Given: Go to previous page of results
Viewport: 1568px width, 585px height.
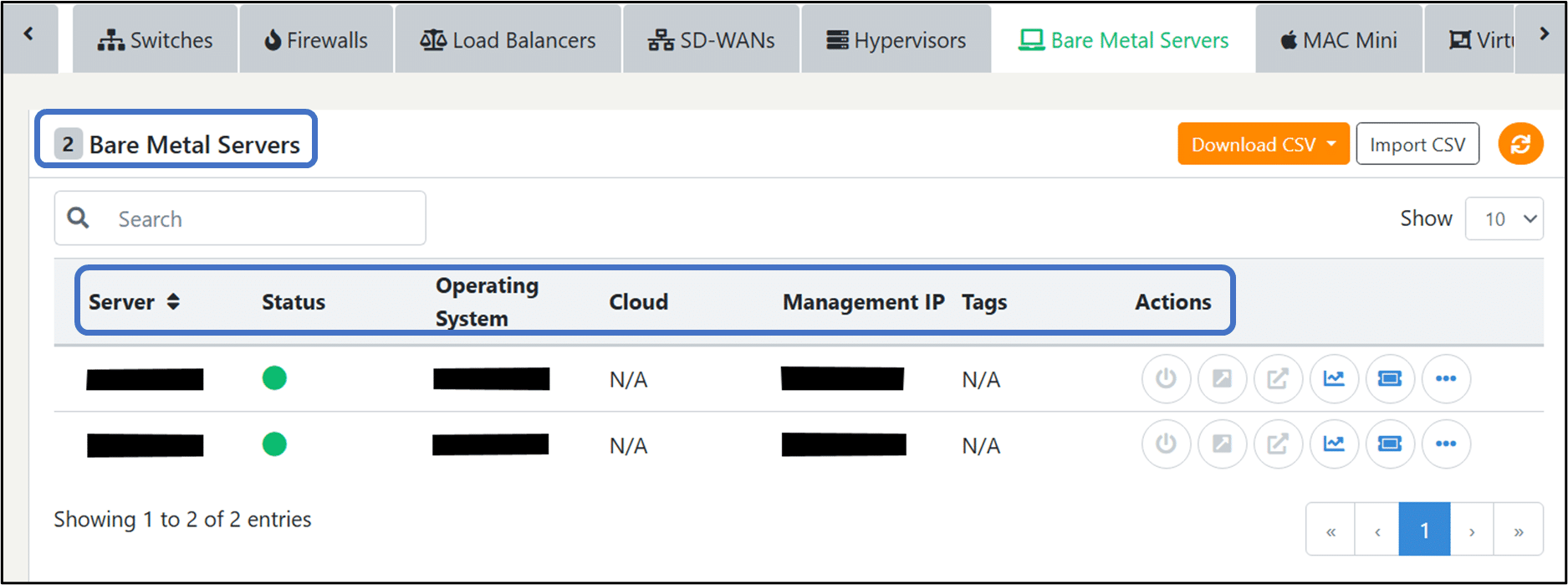Looking at the screenshot, I should tap(1377, 530).
